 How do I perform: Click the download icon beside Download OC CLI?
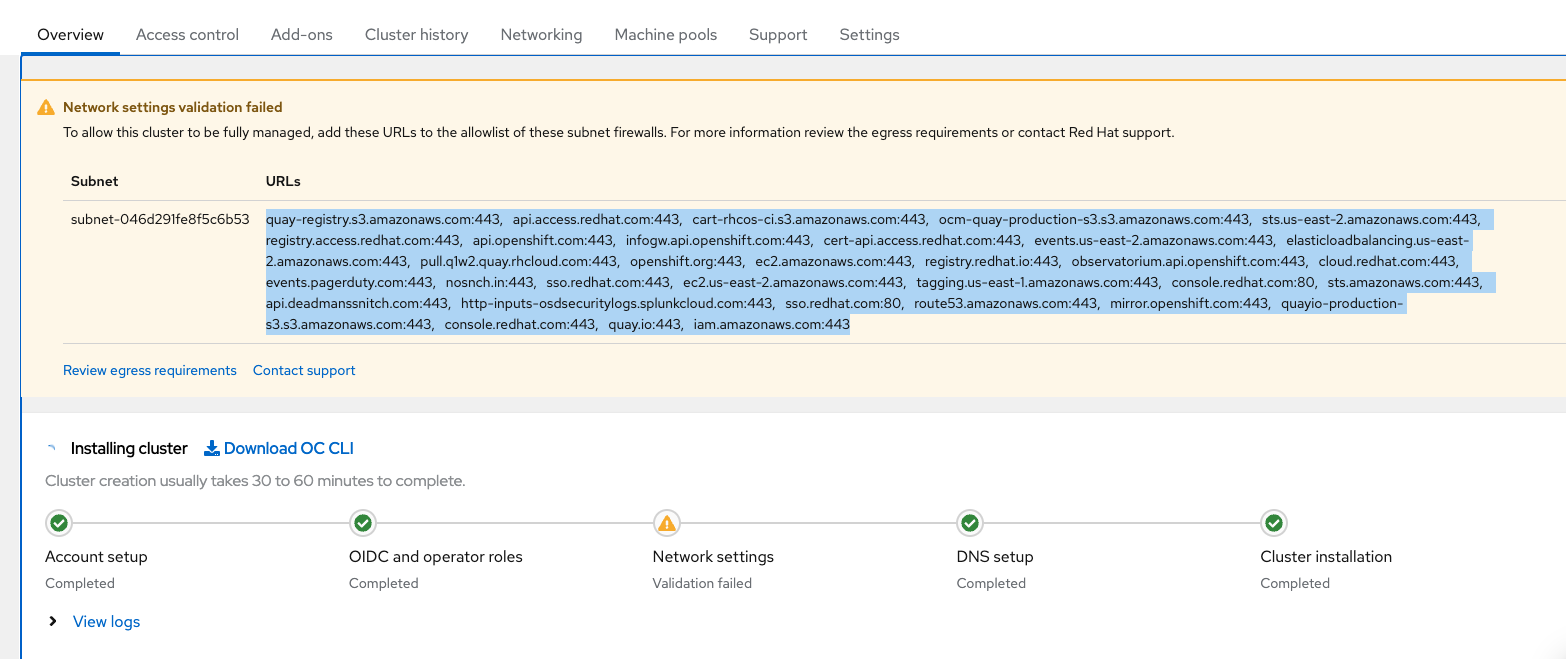point(211,448)
